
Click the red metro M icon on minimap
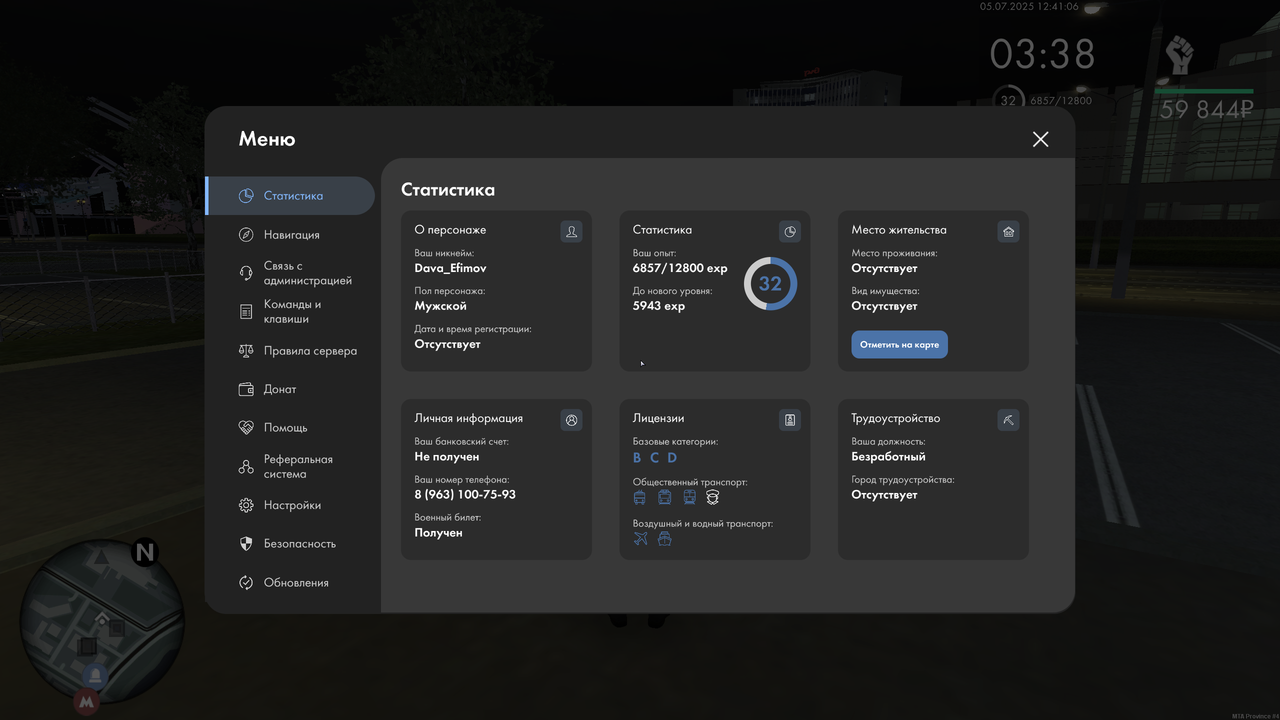coord(87,703)
